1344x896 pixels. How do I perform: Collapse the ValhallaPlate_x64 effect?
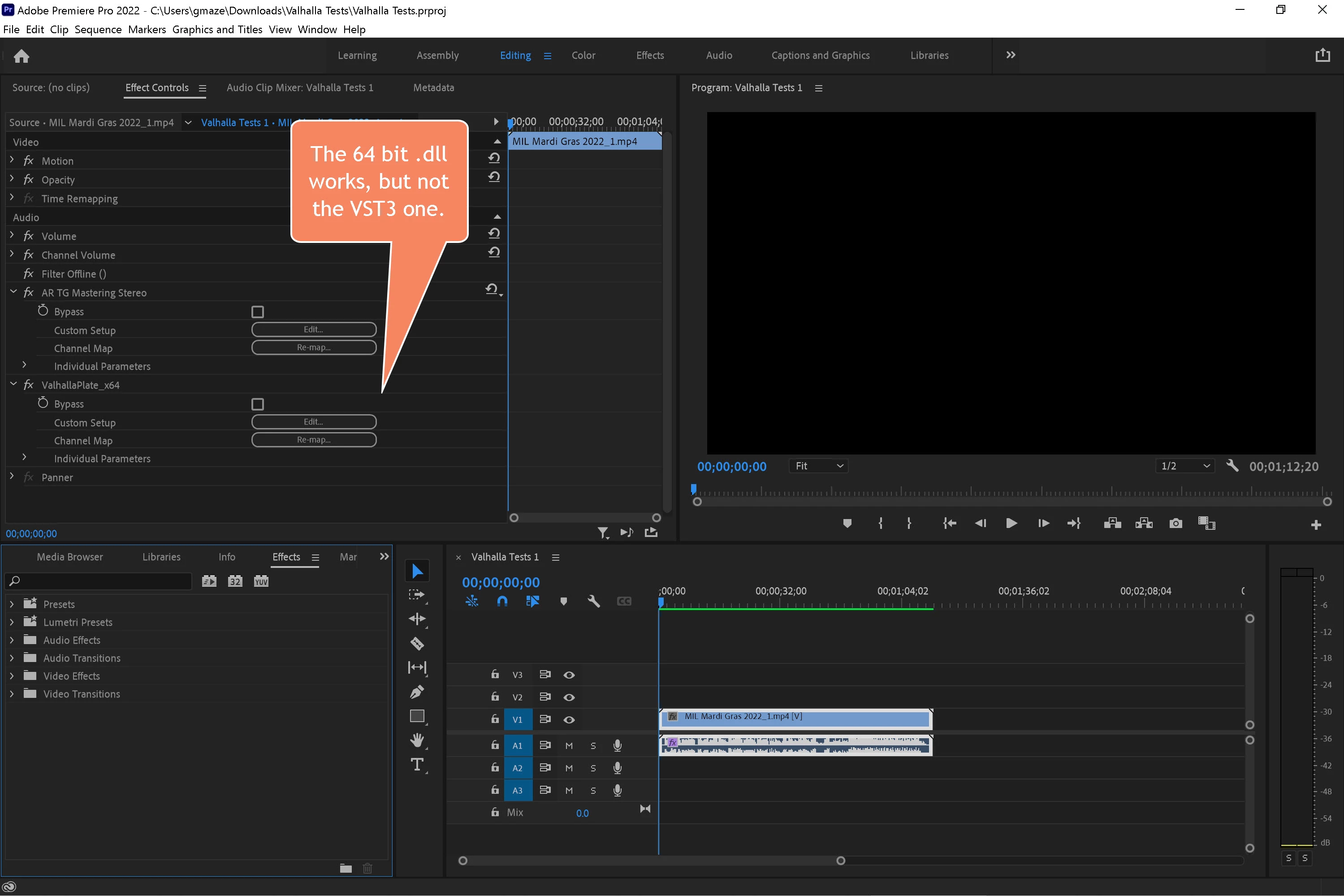click(x=13, y=385)
